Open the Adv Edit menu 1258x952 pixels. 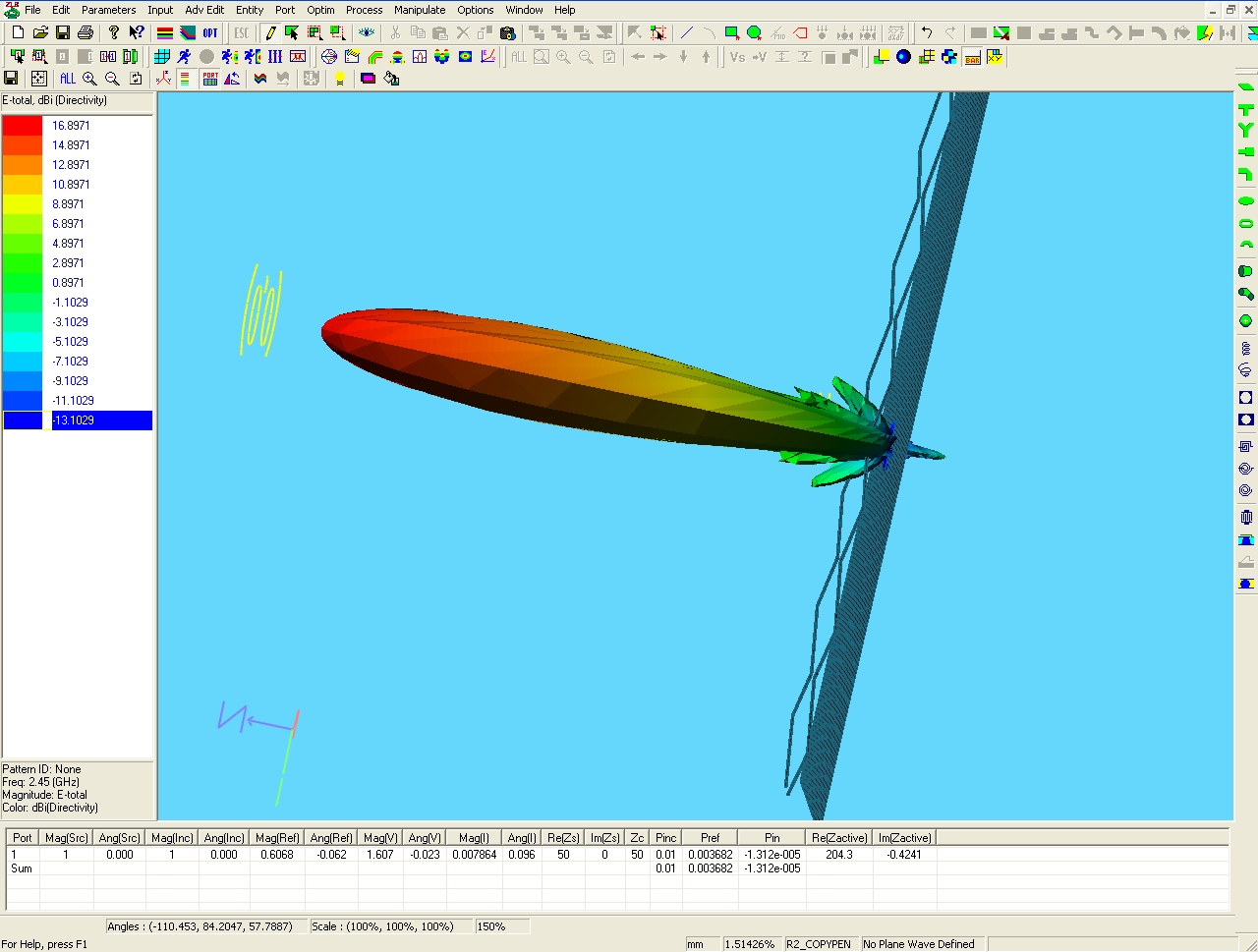click(204, 10)
